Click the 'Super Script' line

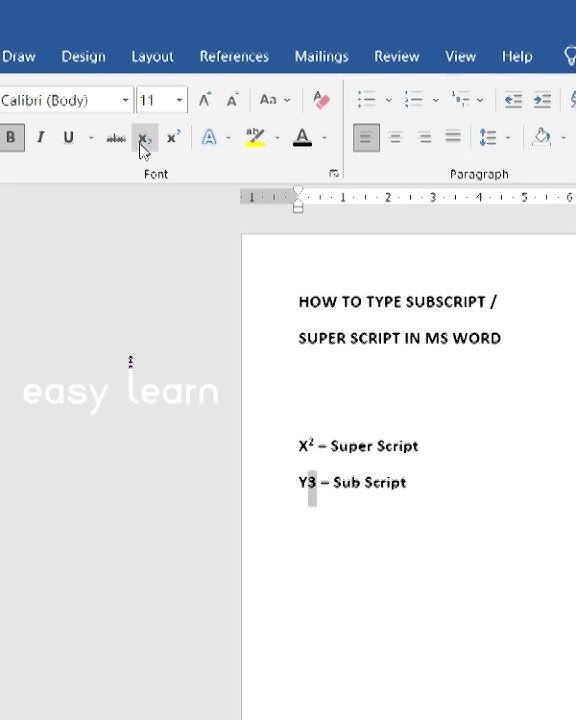[x=358, y=445]
